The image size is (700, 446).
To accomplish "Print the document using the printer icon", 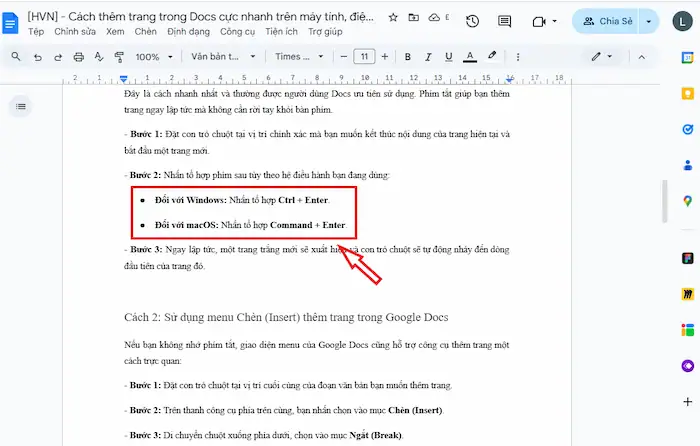I will pos(81,57).
